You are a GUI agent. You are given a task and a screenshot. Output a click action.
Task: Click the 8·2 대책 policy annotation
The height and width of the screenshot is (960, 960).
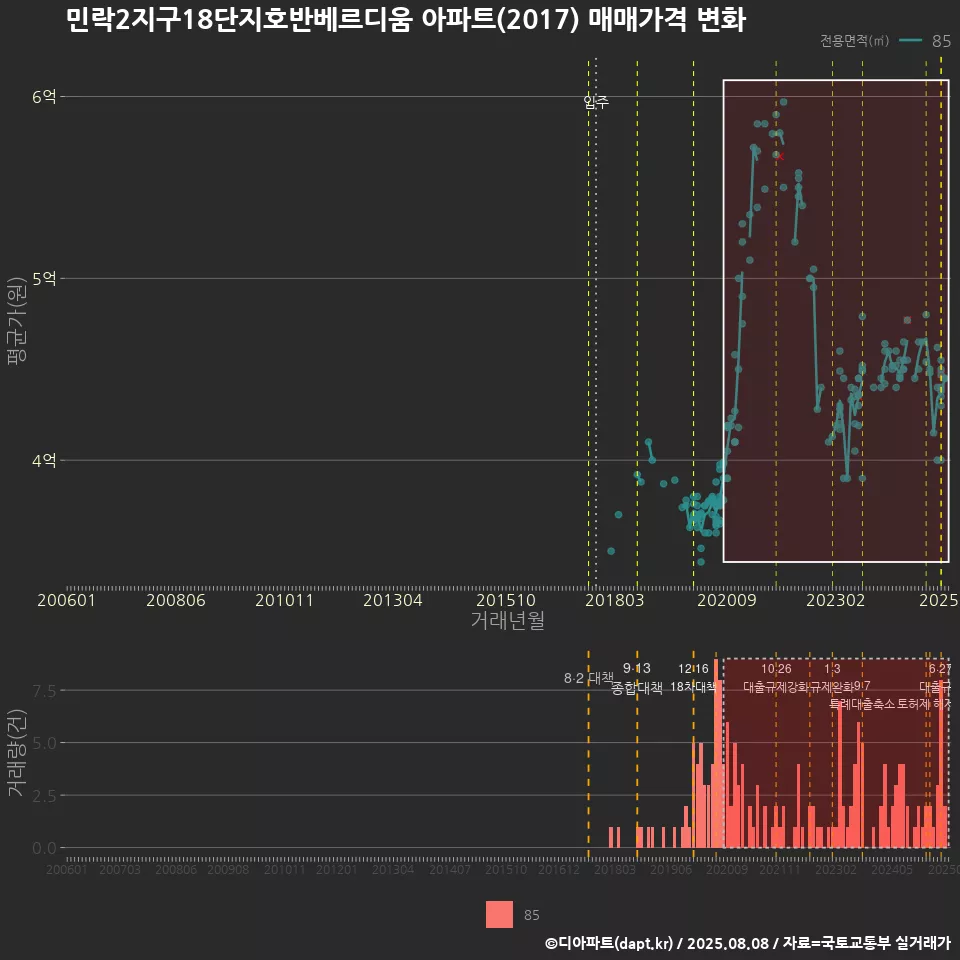coord(589,678)
